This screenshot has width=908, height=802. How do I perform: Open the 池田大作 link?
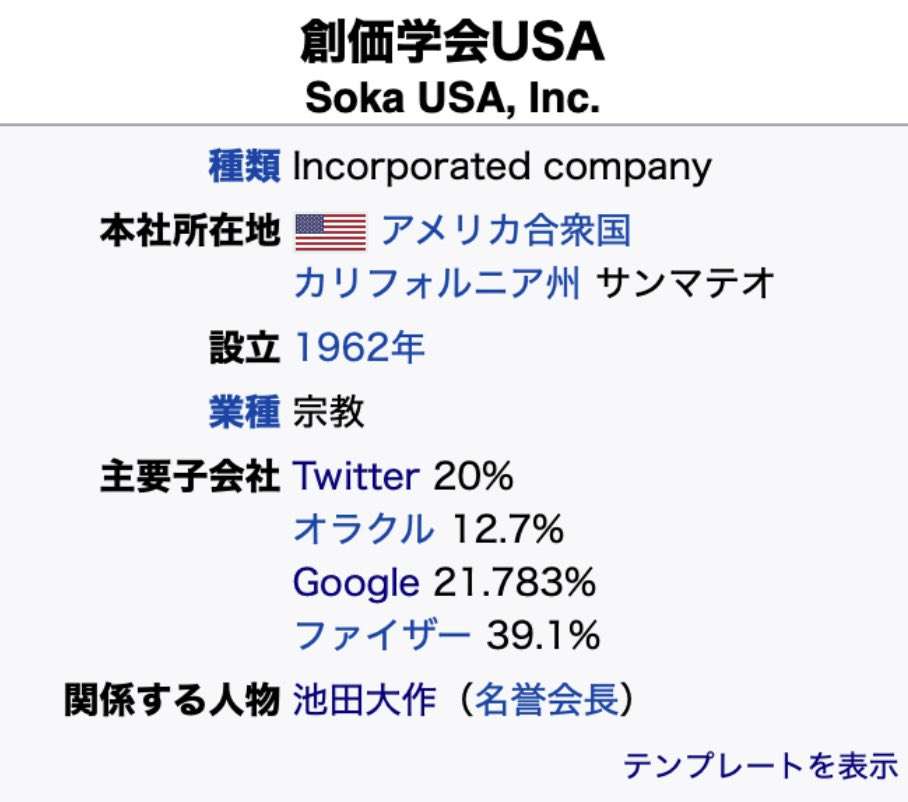click(364, 700)
